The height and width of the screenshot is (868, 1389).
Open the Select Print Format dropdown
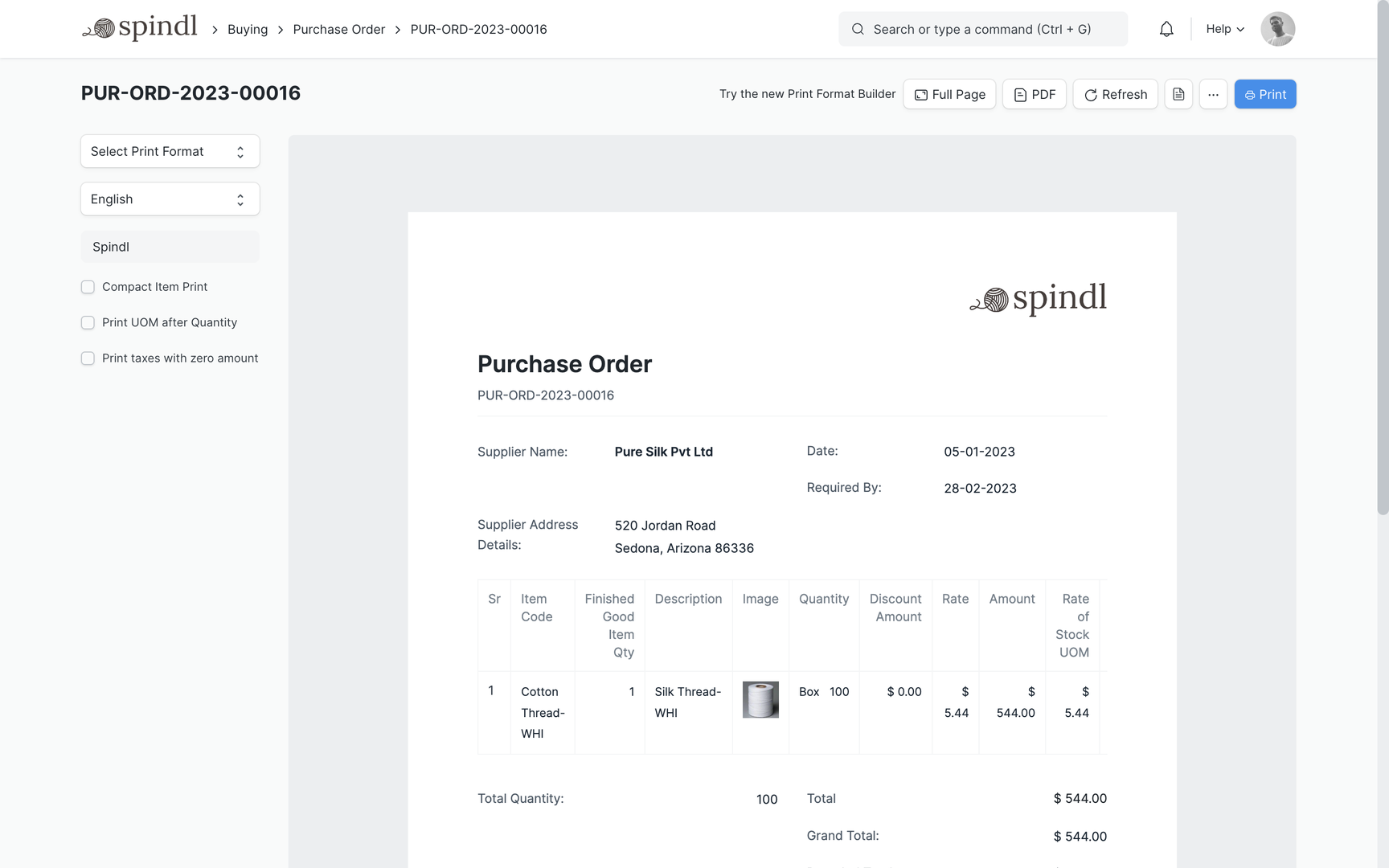tap(170, 151)
